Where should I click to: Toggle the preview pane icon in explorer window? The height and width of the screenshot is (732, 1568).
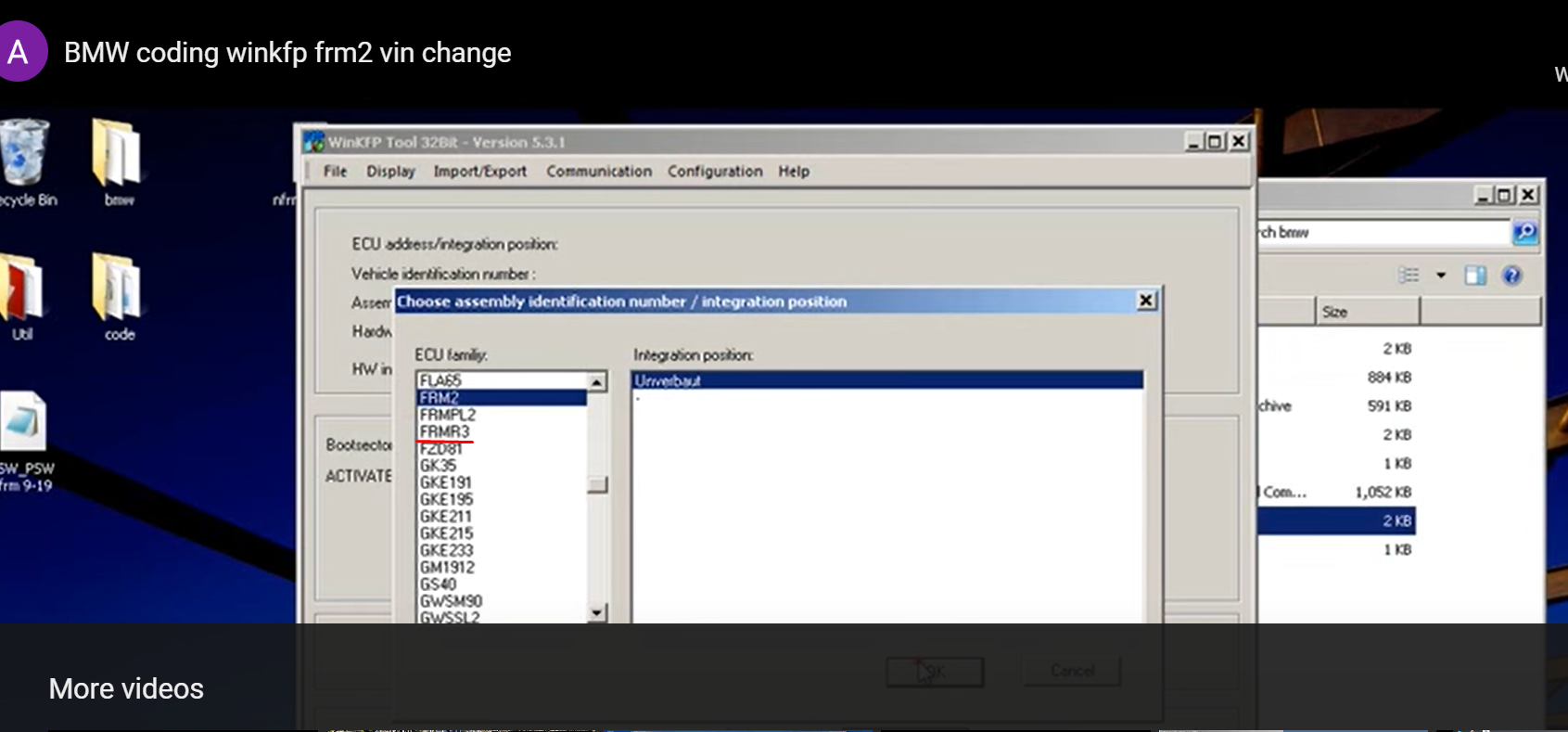tap(1475, 276)
